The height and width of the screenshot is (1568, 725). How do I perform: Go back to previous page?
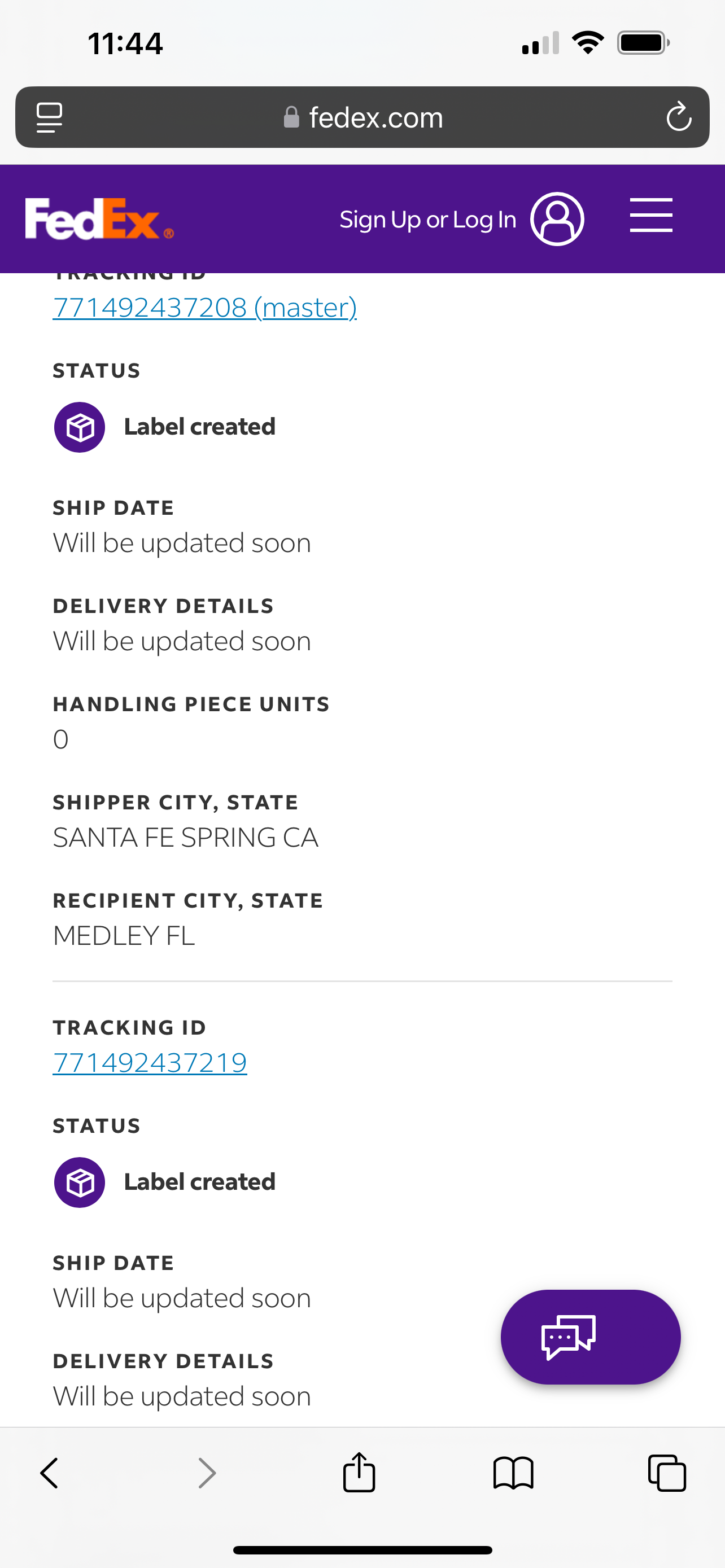[x=49, y=1473]
